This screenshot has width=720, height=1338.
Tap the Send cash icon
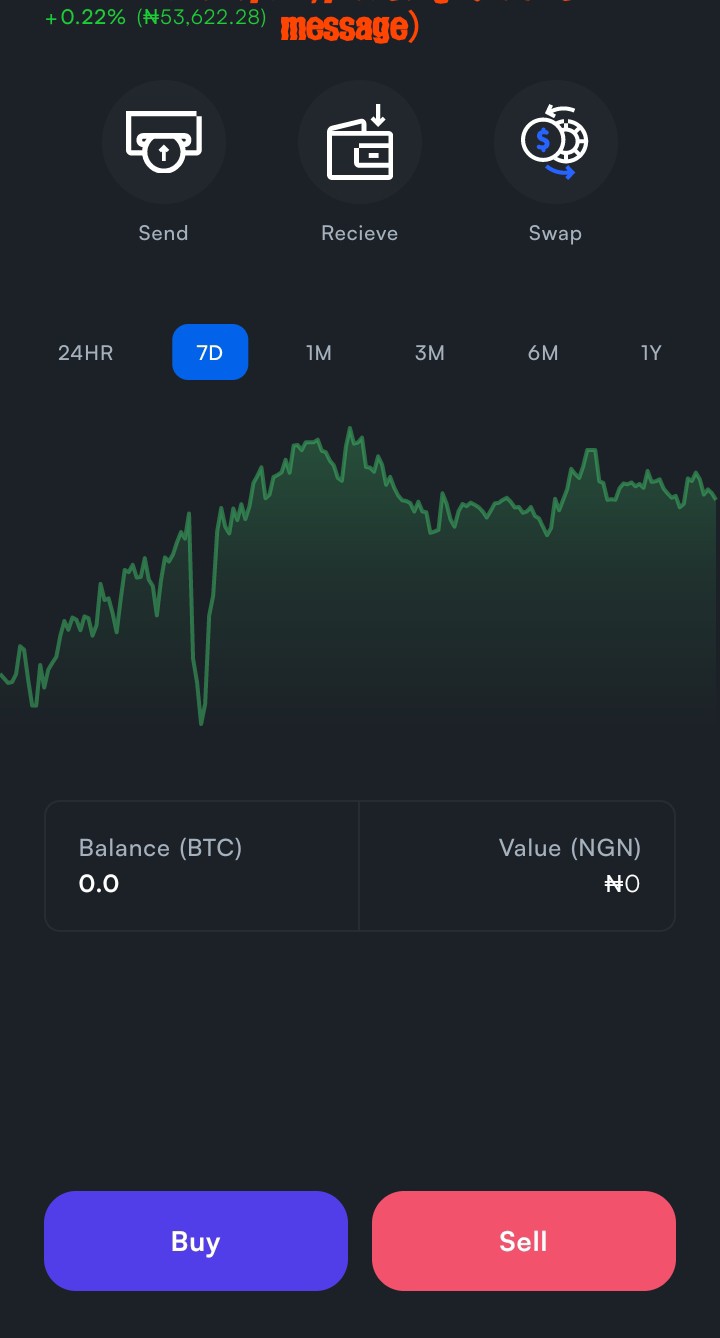pos(163,142)
